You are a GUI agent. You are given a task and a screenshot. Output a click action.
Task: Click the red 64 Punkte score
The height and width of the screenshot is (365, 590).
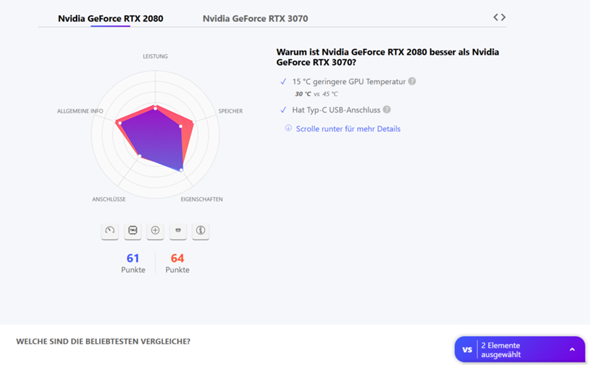[x=177, y=263]
